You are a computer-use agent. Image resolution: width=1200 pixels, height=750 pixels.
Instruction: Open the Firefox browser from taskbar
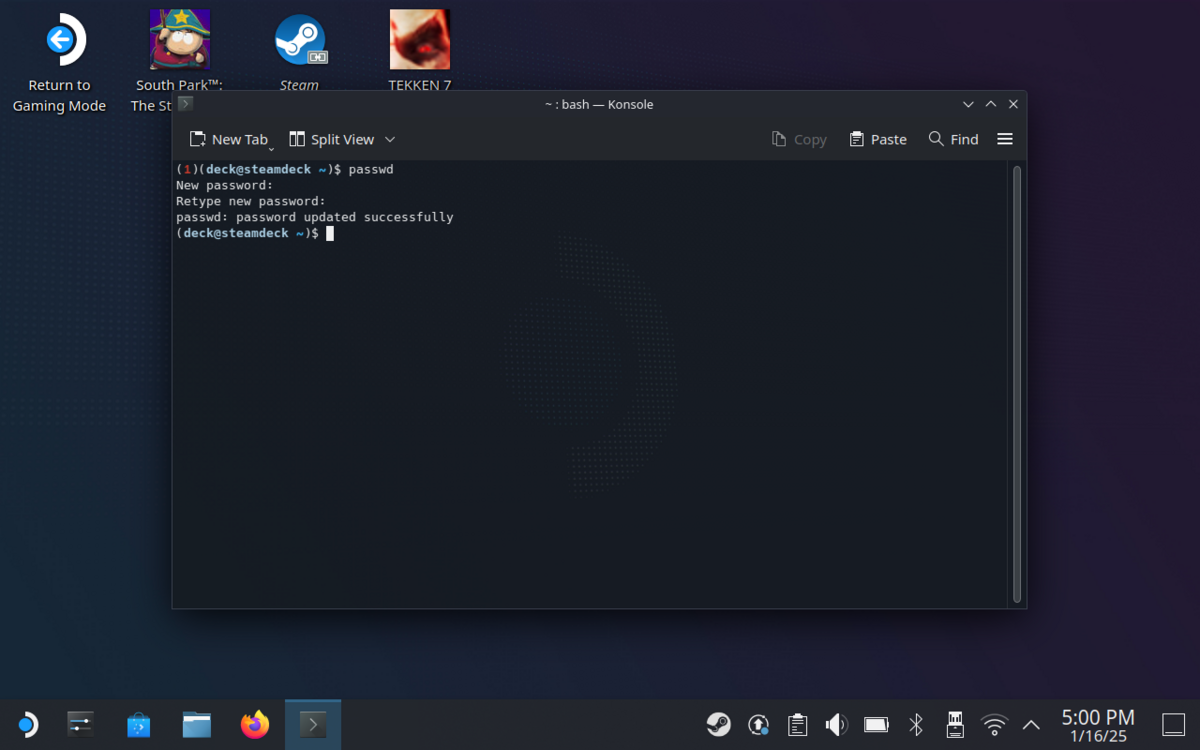pyautogui.click(x=255, y=724)
